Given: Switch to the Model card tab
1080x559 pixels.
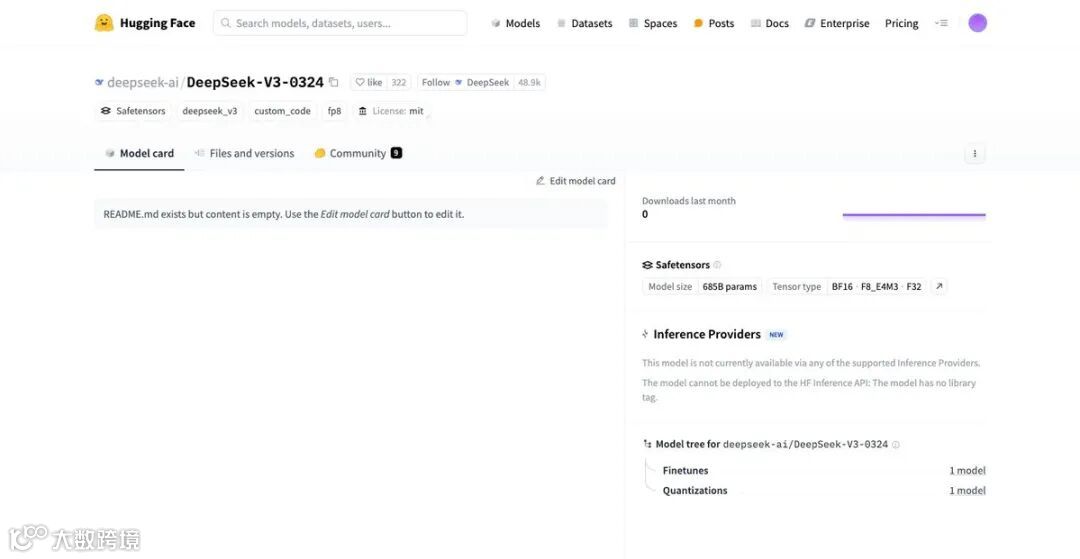Looking at the screenshot, I should tap(139, 154).
